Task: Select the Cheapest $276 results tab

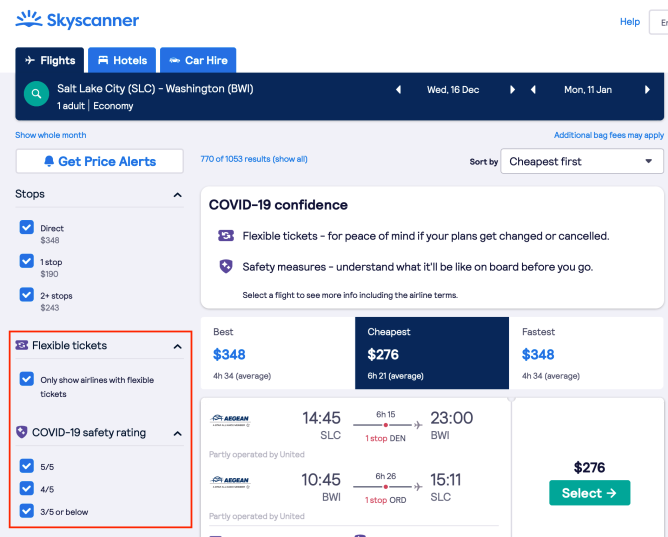Action: 432,353
